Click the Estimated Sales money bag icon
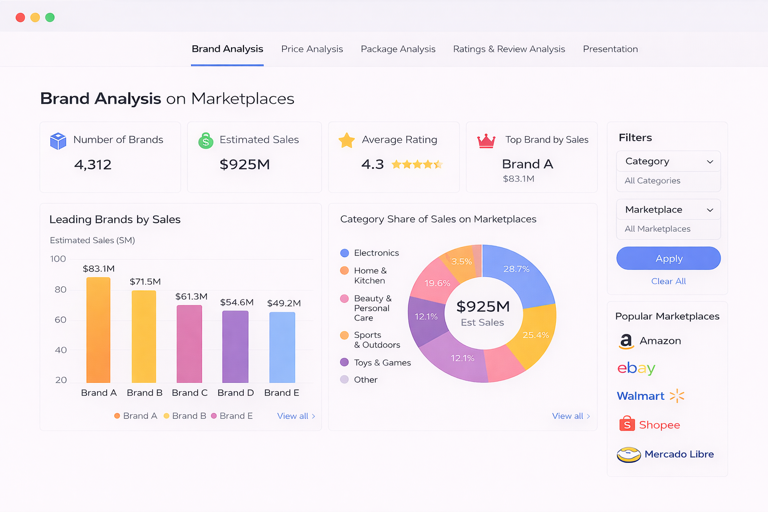 tap(205, 141)
